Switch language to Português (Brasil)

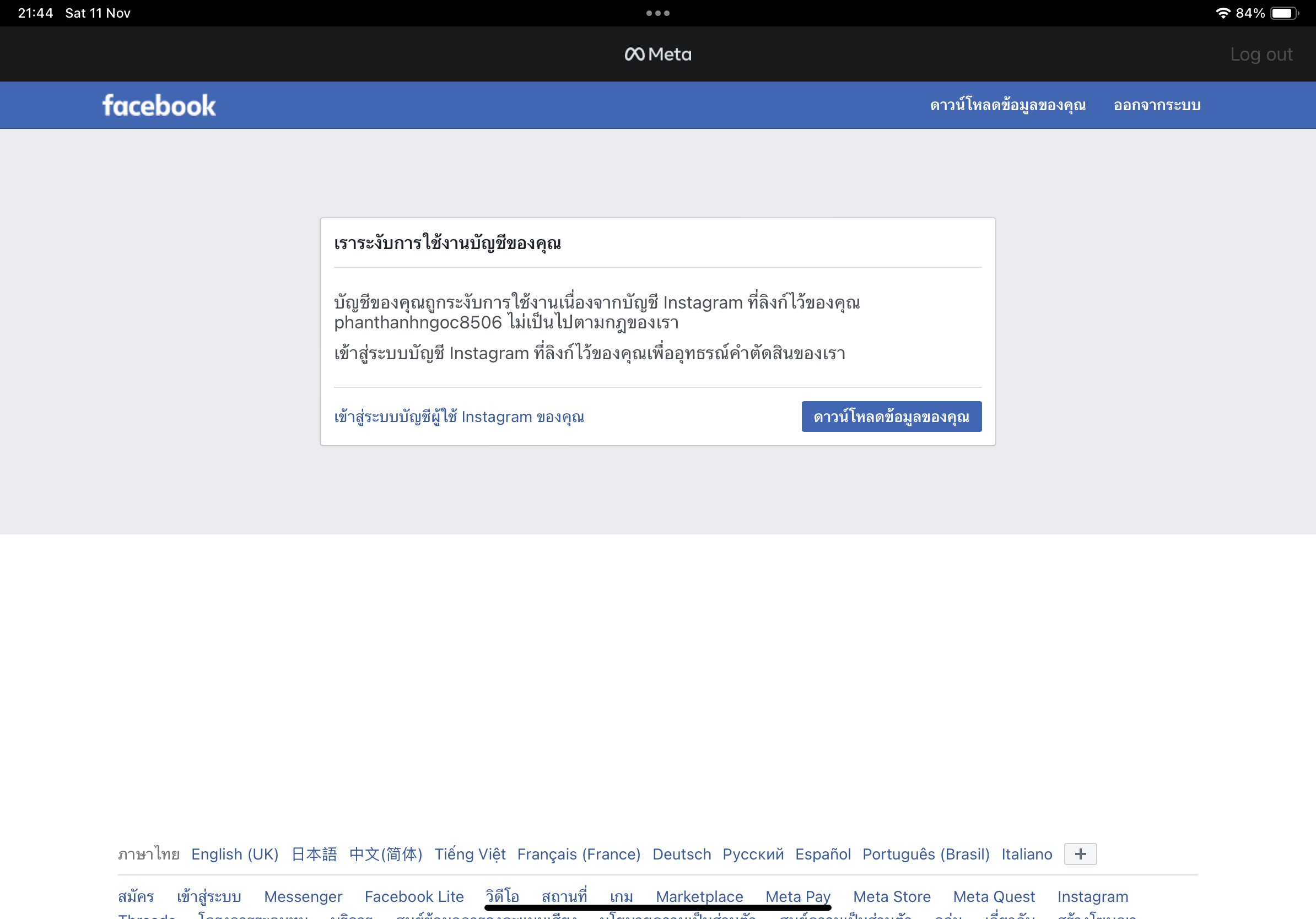(926, 853)
